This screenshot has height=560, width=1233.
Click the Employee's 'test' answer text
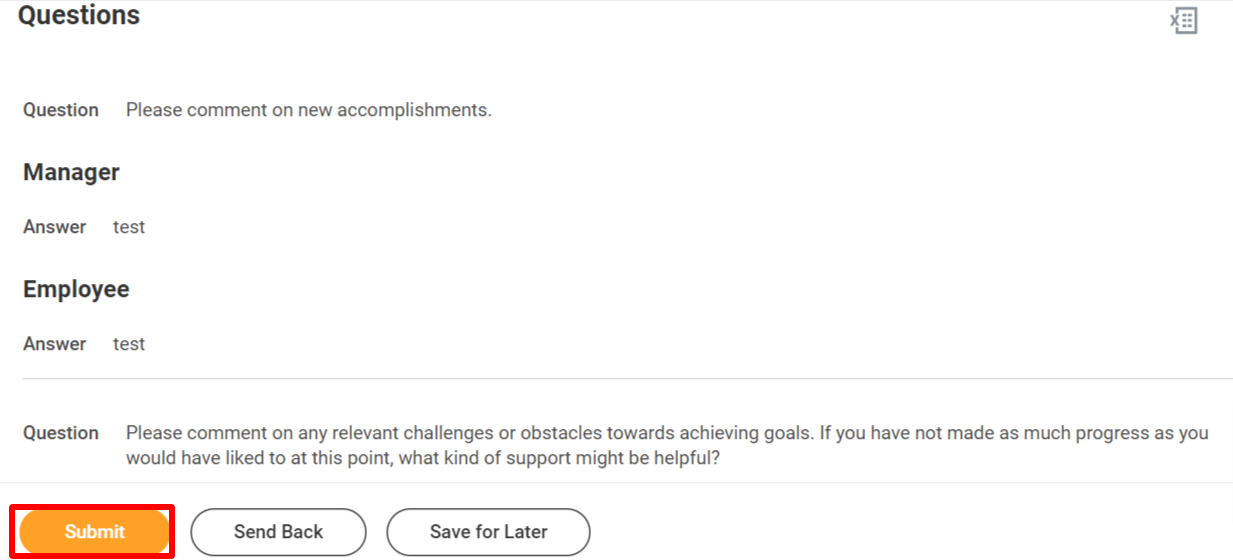[129, 344]
